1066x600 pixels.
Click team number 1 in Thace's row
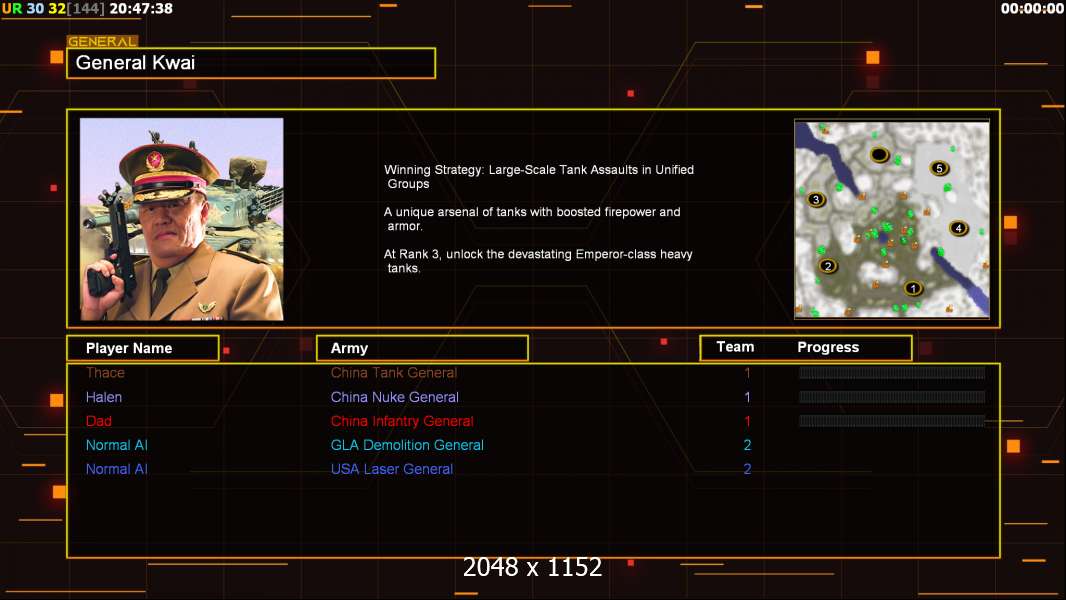click(x=747, y=372)
